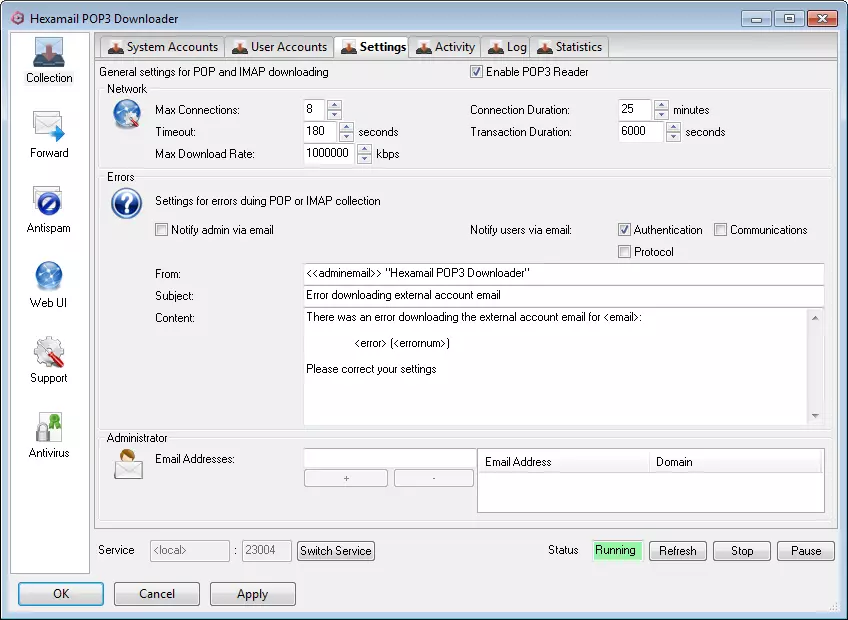Click the Apply button

point(252,594)
